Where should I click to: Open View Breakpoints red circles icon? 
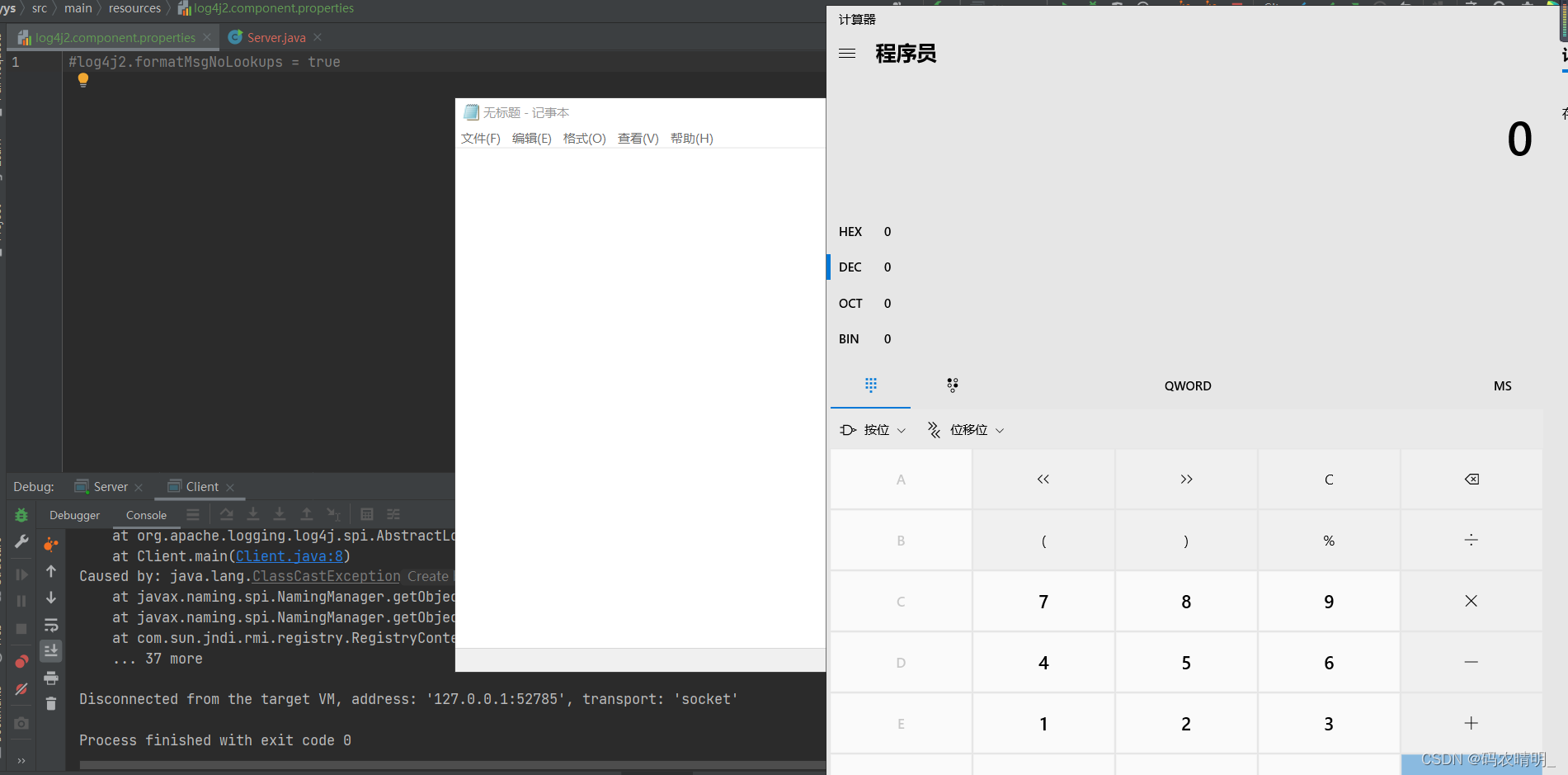point(21,661)
